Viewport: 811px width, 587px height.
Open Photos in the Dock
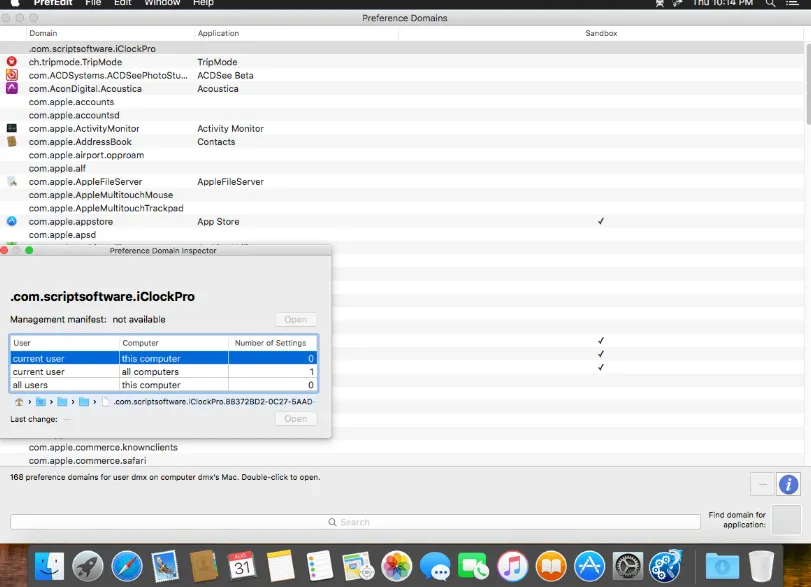click(x=396, y=566)
